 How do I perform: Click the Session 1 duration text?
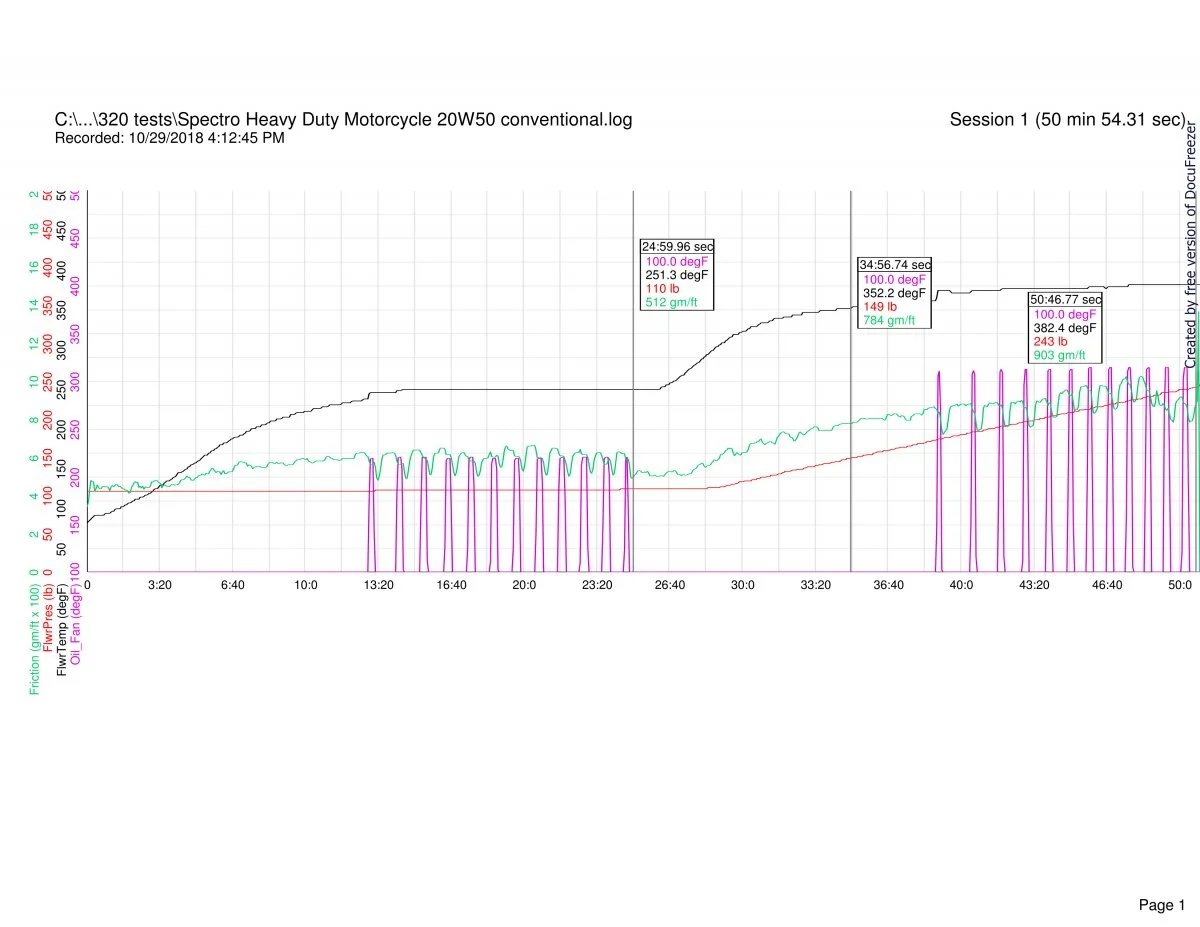[x=1067, y=120]
